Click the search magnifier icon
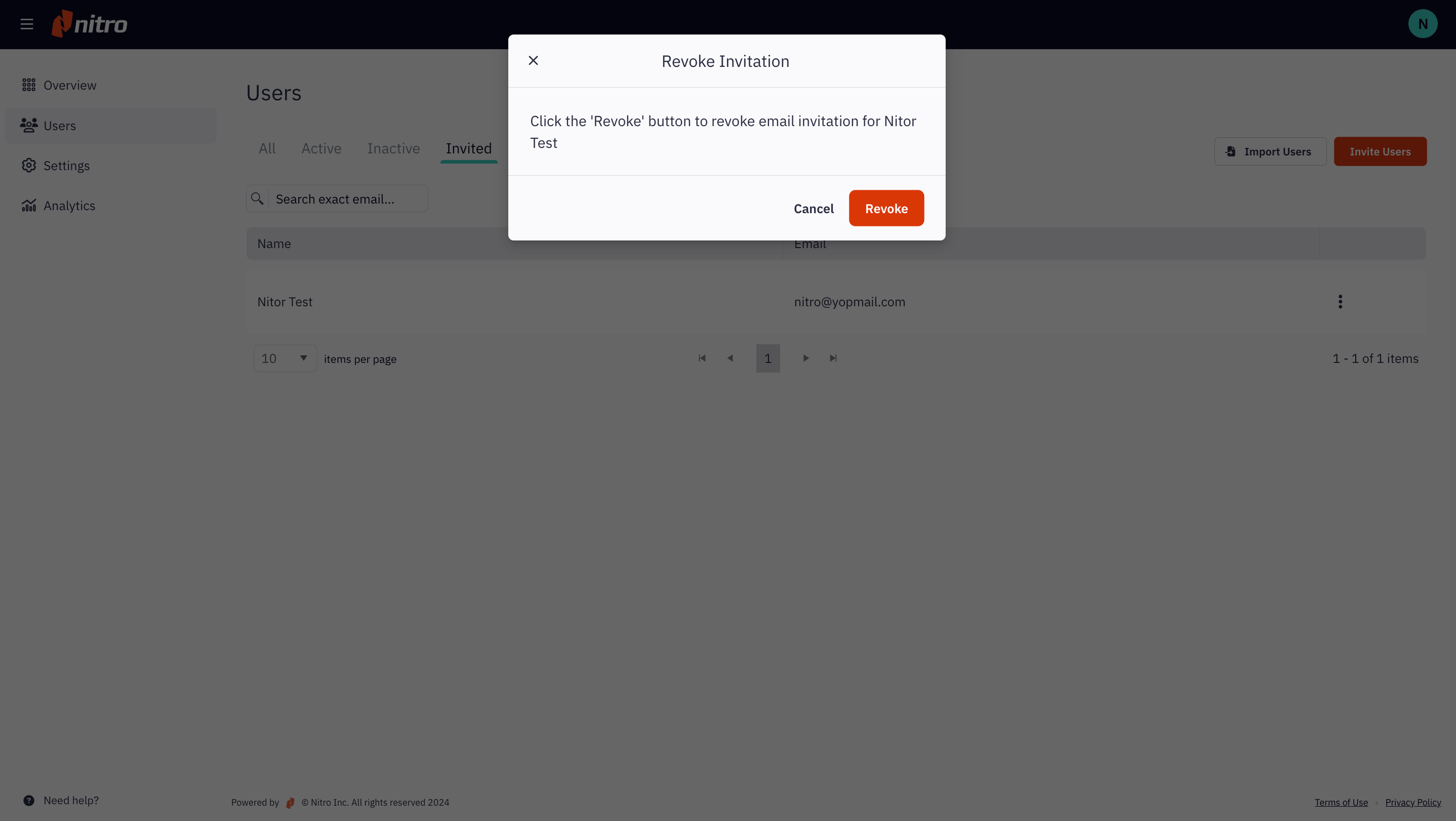 pyautogui.click(x=257, y=198)
